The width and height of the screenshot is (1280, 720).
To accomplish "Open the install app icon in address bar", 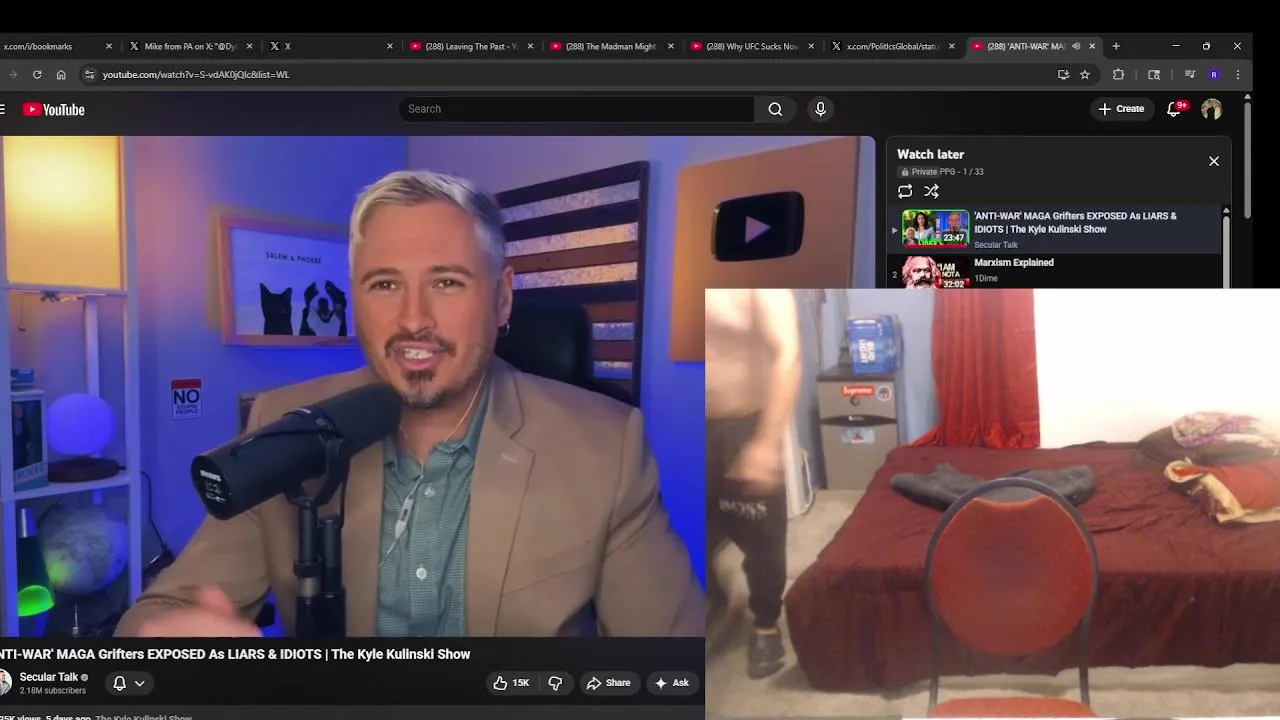I will (x=1063, y=74).
